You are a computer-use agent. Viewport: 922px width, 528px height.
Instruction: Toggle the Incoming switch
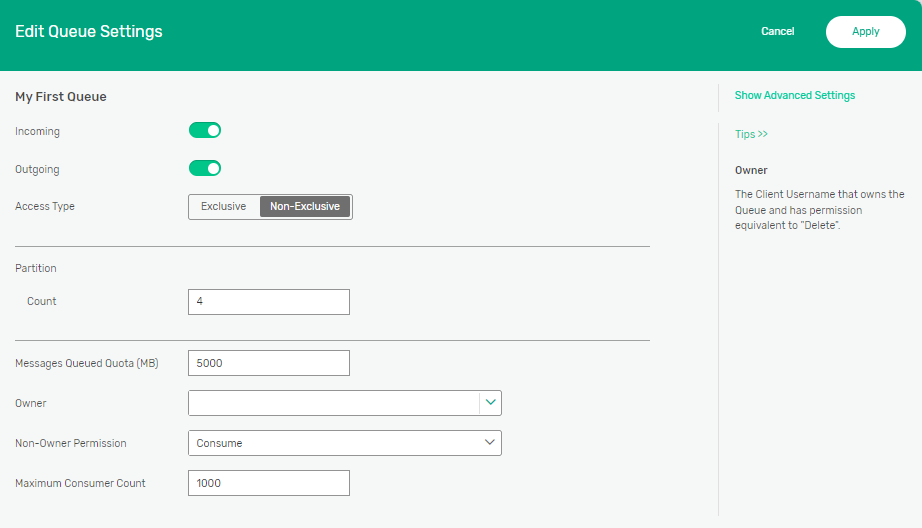coord(205,130)
